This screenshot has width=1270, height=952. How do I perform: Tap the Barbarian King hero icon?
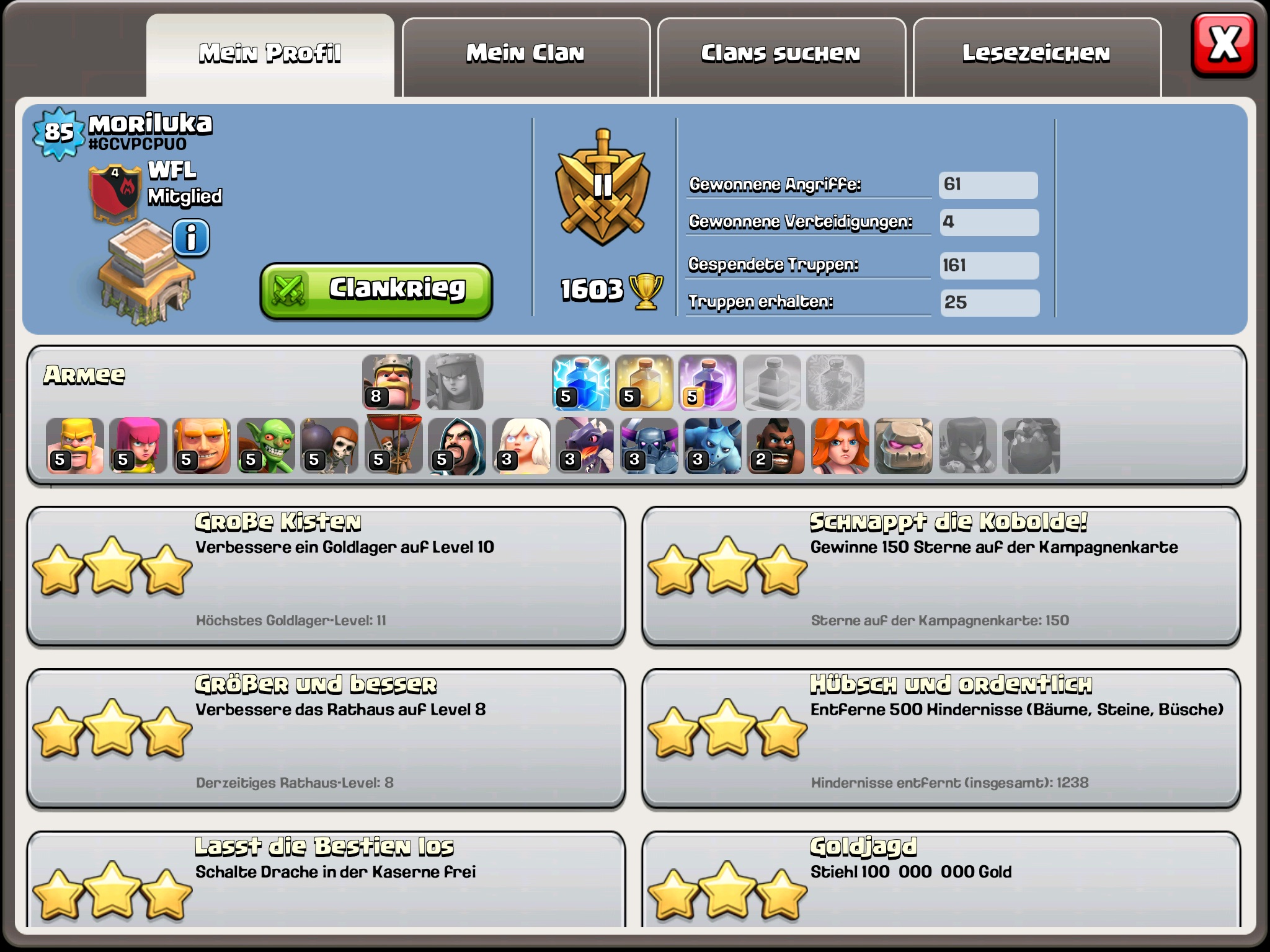[x=391, y=382]
